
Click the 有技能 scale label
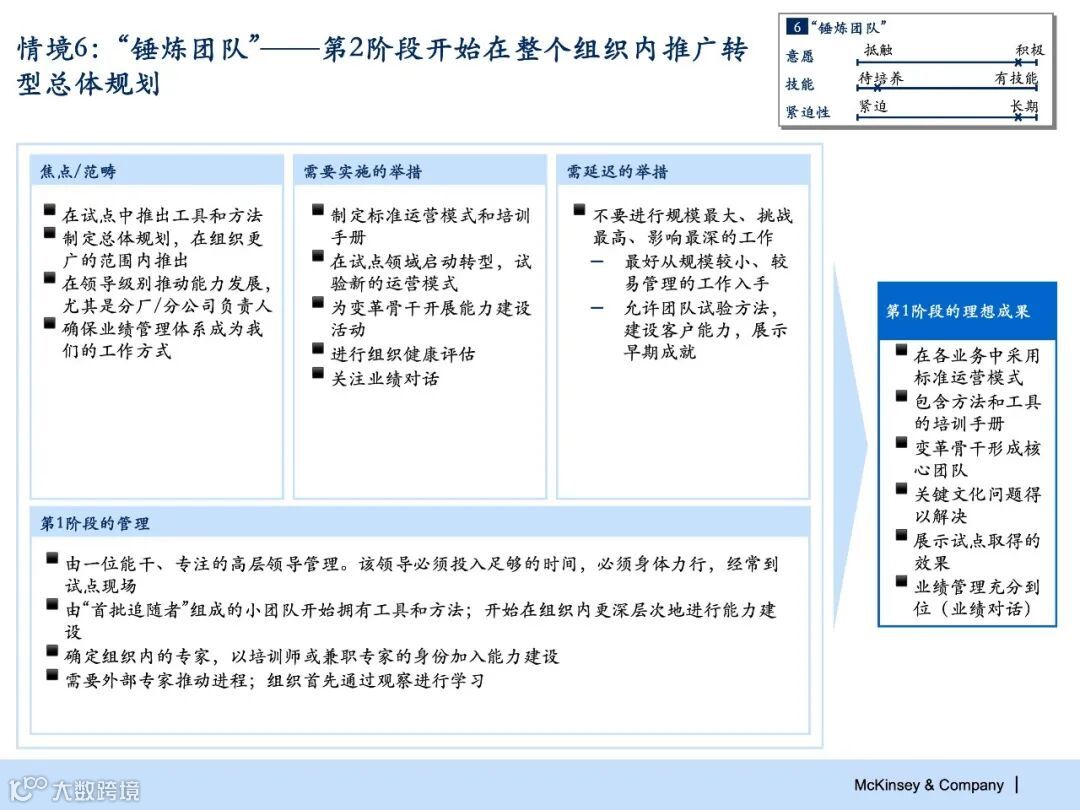pyautogui.click(x=1015, y=78)
